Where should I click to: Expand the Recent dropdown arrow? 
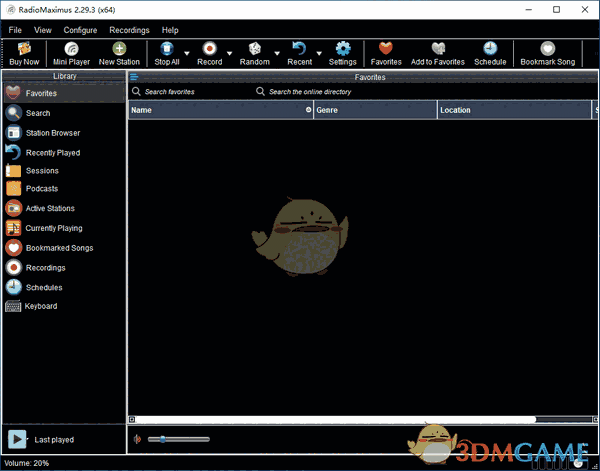coord(319,53)
